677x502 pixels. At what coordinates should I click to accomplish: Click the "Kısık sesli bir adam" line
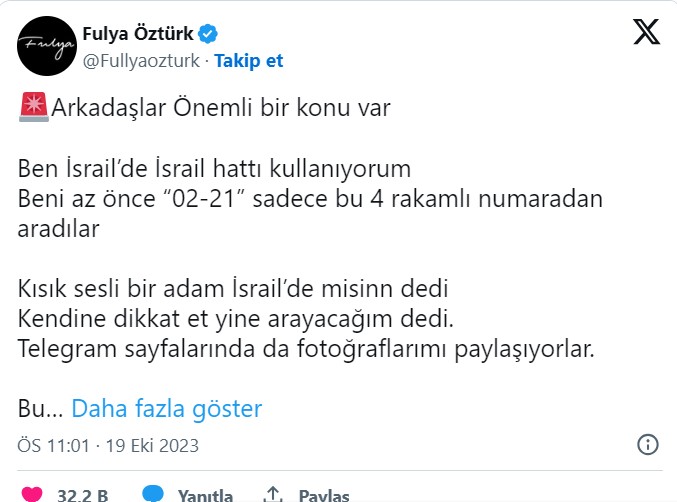tap(232, 288)
